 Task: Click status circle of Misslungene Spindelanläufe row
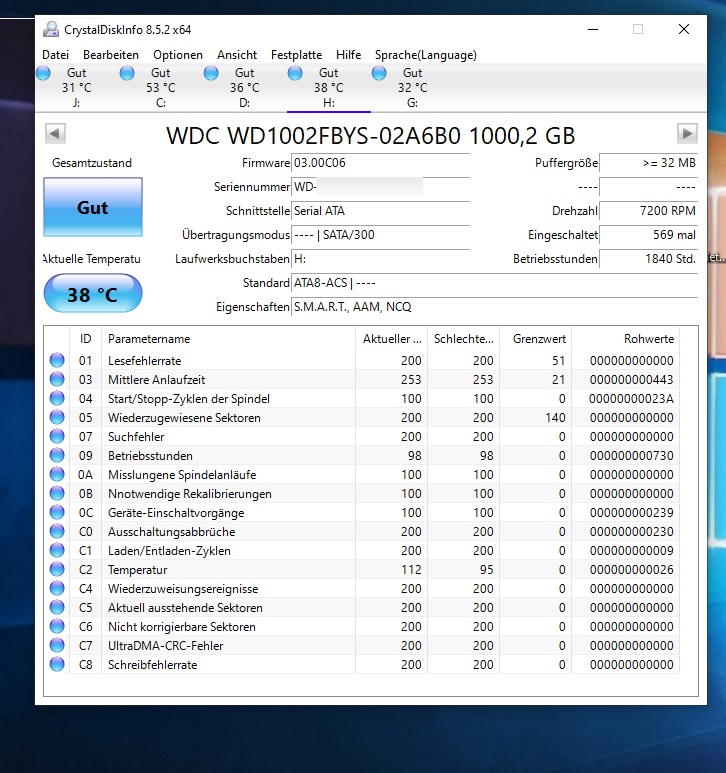tap(57, 474)
